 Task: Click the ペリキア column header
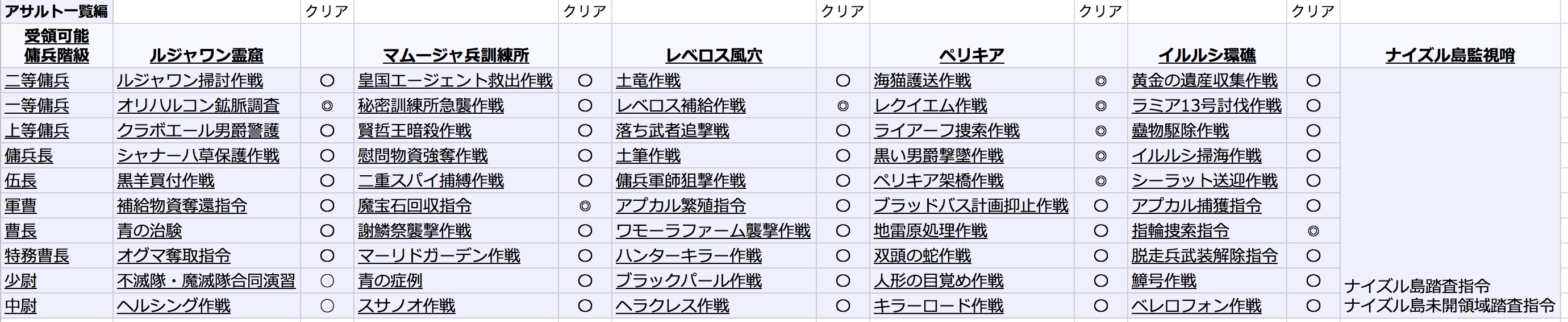(x=971, y=56)
